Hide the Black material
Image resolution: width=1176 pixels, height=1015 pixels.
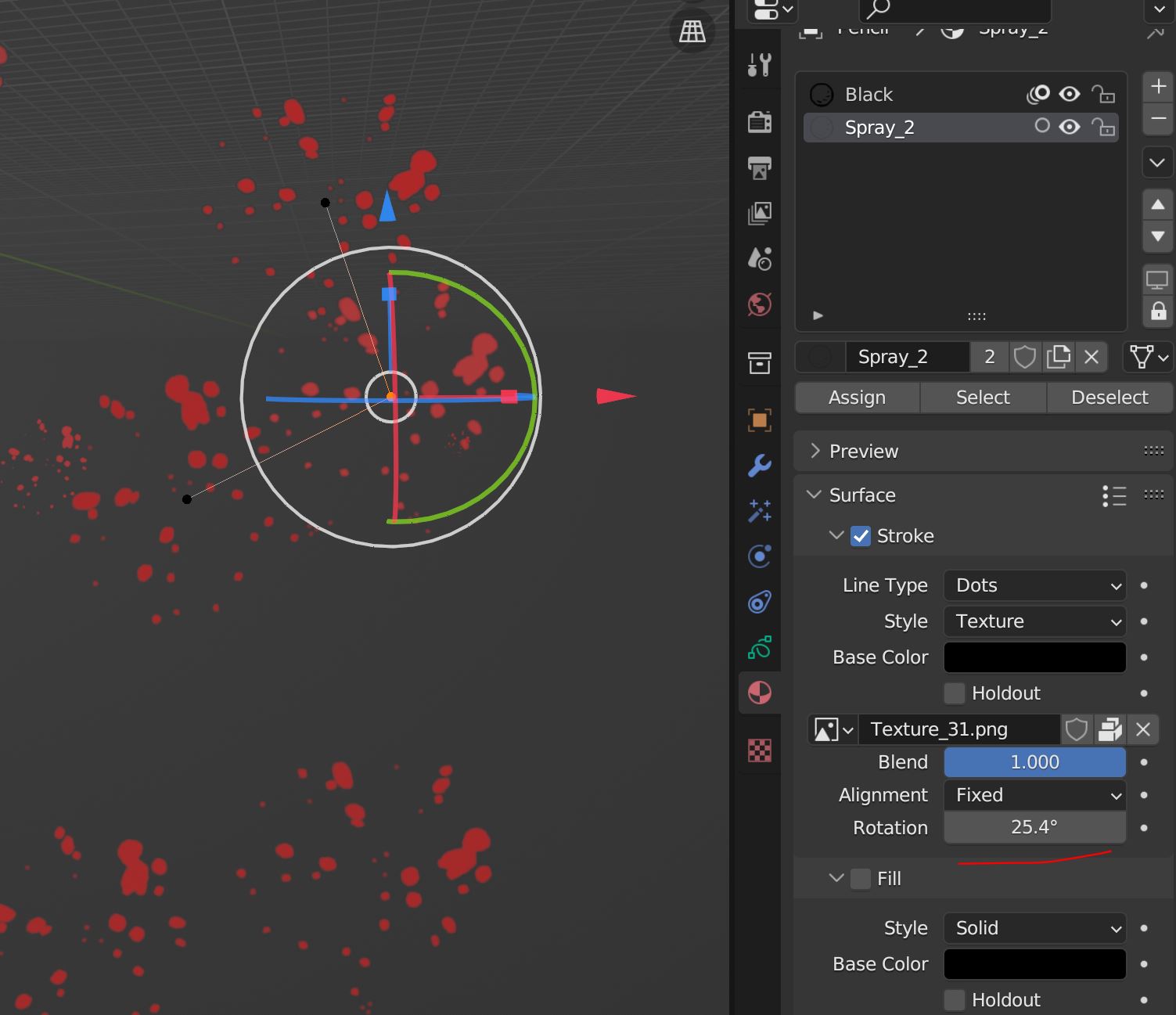(1070, 94)
